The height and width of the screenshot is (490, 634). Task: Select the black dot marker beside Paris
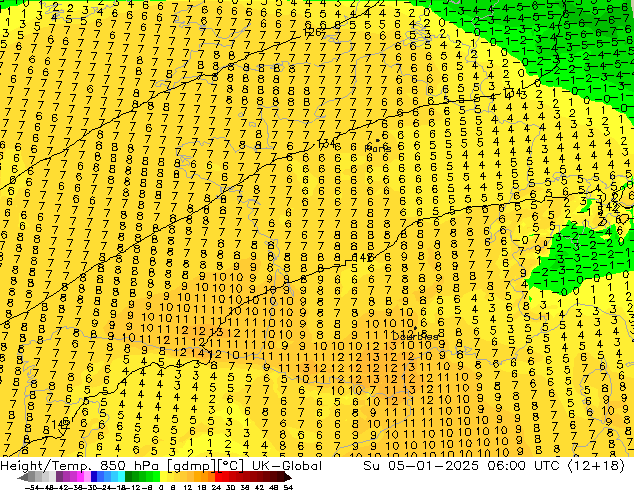click(378, 140)
